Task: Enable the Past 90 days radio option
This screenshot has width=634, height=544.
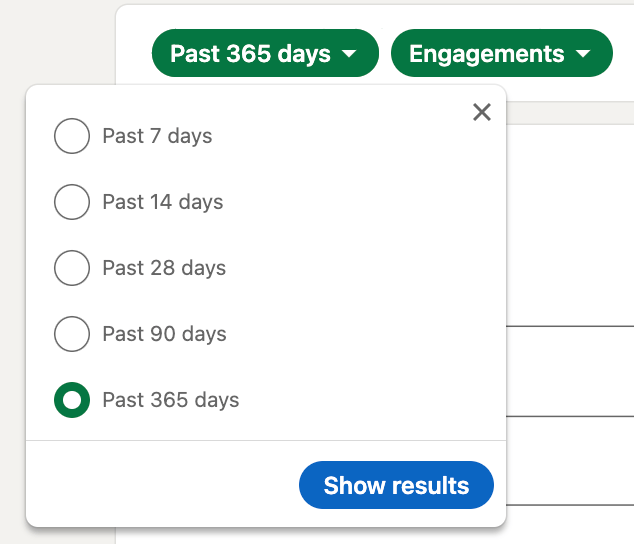Action: pos(72,334)
